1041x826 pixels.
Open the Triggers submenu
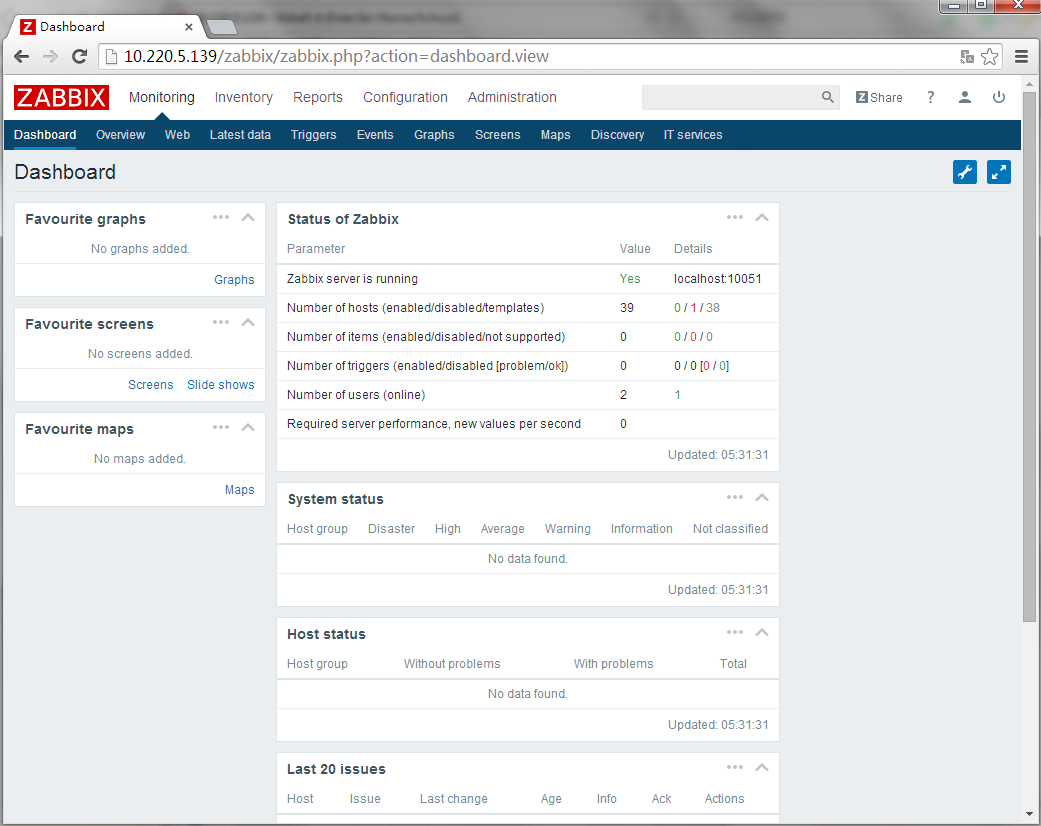[313, 135]
